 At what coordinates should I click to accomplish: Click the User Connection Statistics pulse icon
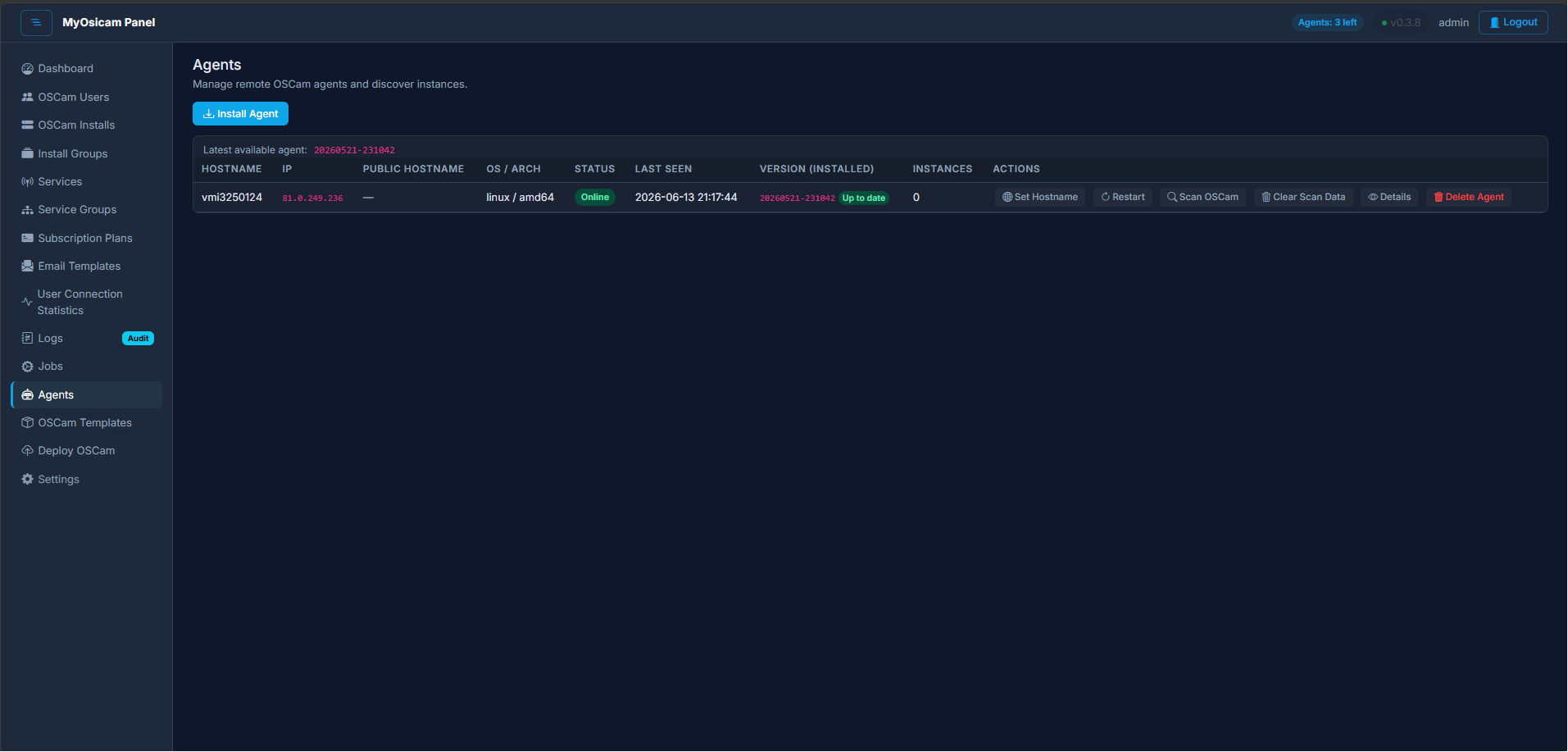[27, 302]
